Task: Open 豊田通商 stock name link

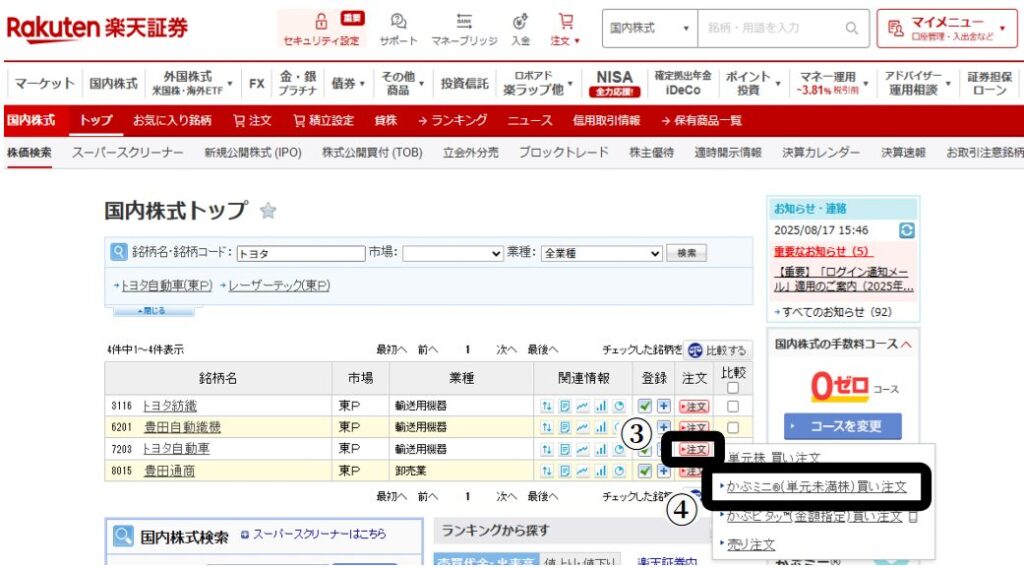Action: tap(169, 471)
